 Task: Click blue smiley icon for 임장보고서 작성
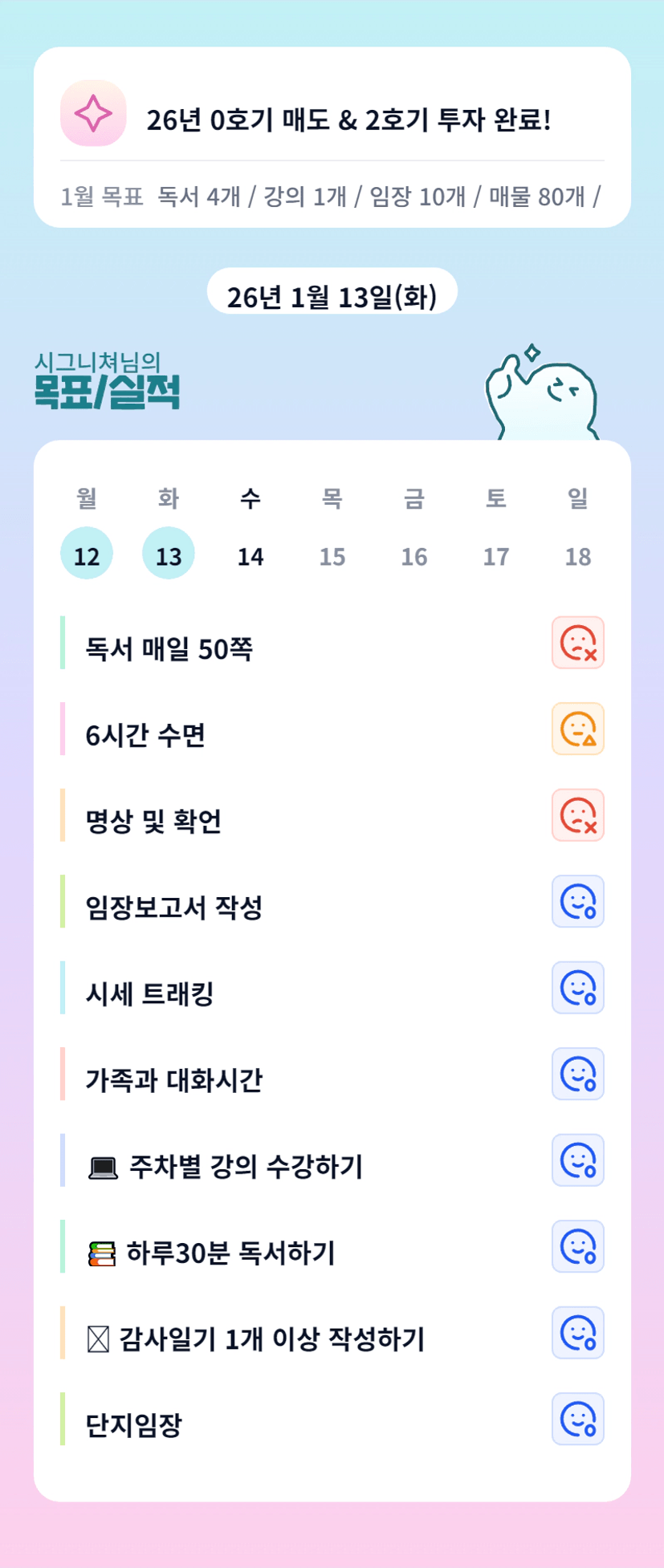[x=577, y=901]
